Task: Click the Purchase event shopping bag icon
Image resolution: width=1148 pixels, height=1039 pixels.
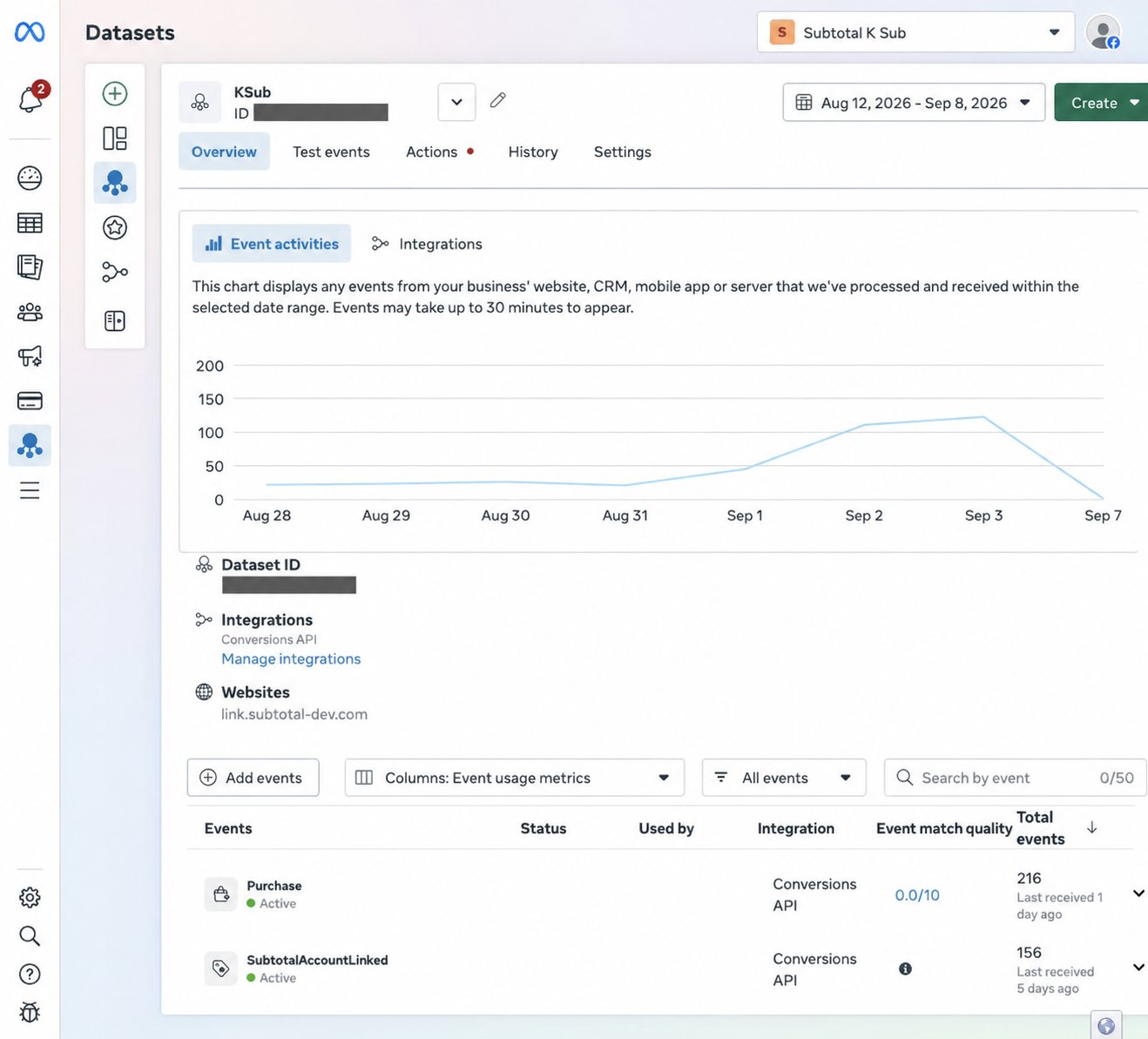Action: point(221,894)
